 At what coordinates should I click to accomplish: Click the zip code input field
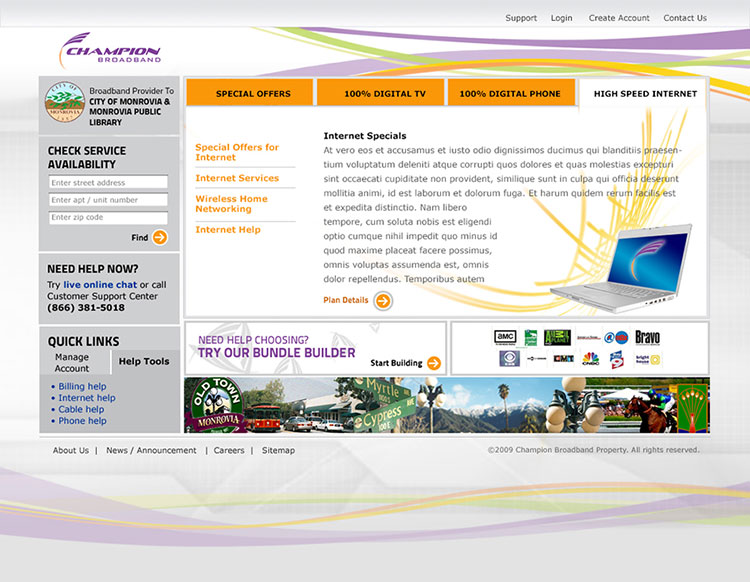click(x=108, y=217)
